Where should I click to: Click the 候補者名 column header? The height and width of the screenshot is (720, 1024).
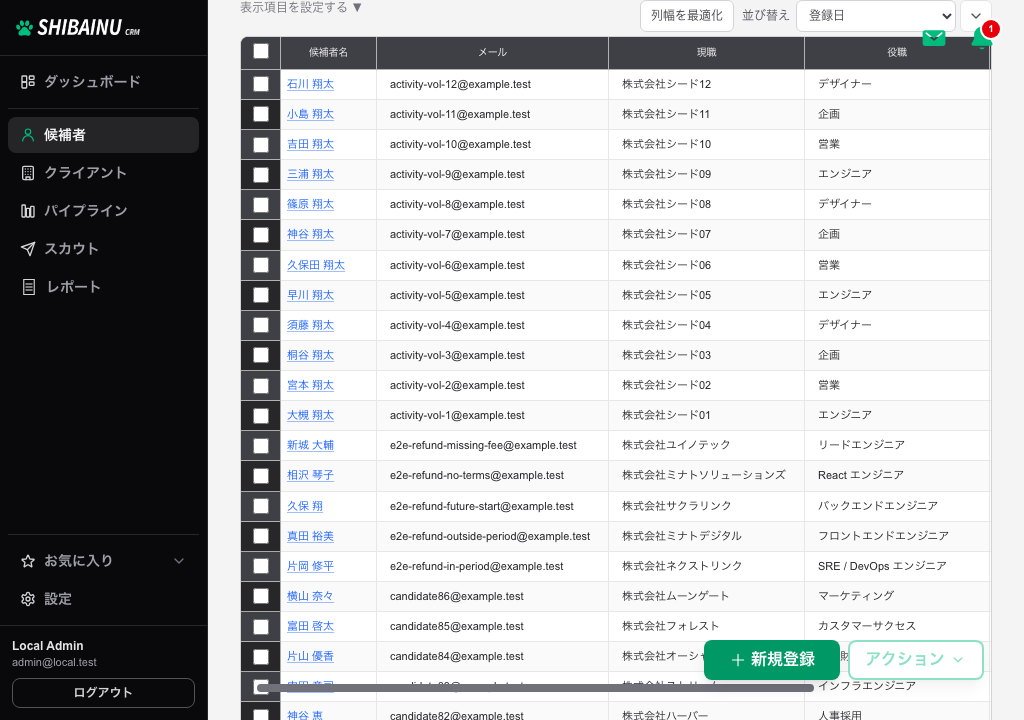(328, 52)
